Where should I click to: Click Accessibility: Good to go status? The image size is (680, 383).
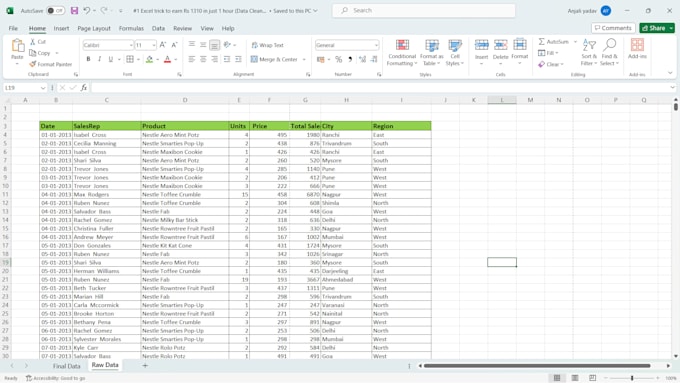55,378
